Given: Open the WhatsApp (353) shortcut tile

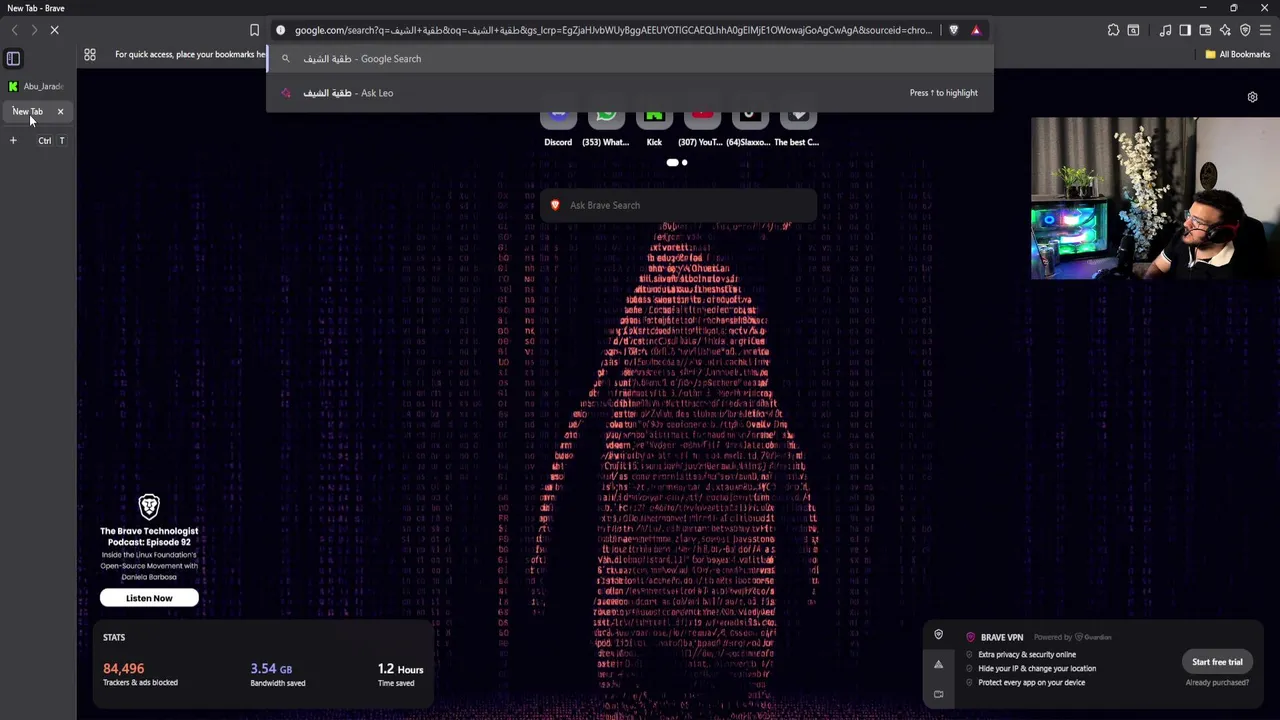Looking at the screenshot, I should [606, 129].
